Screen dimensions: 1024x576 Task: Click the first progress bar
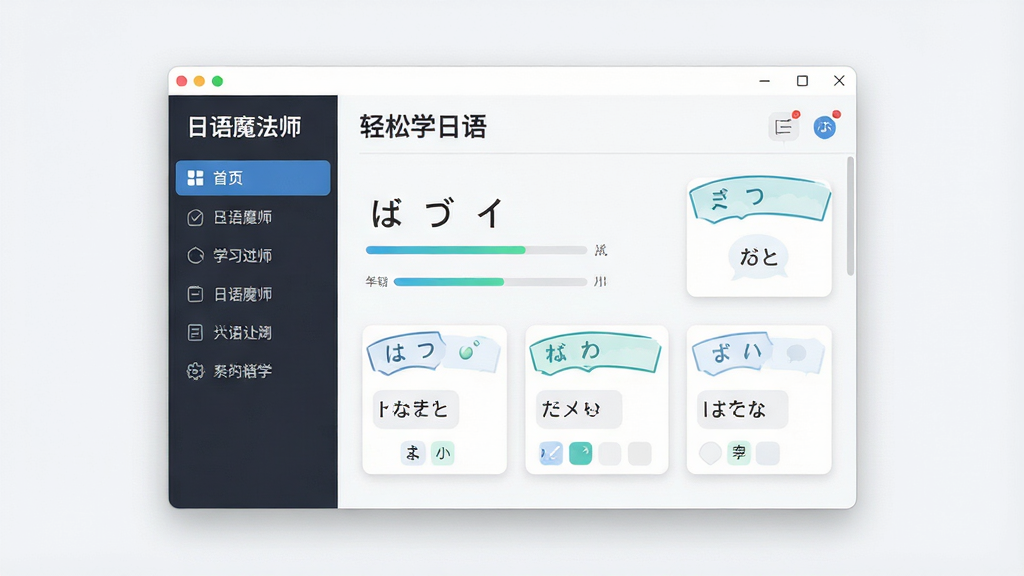tap(476, 250)
